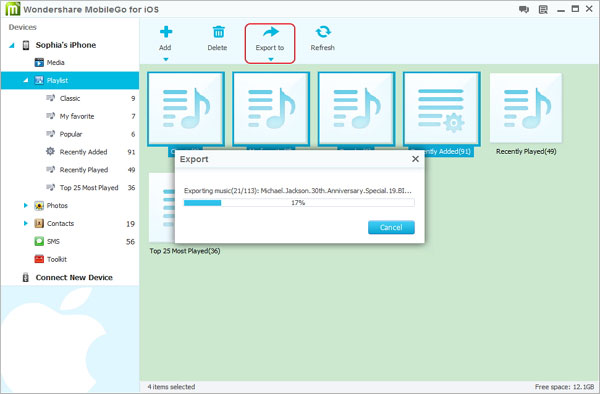Click the Toolkit red toolbox icon
The height and width of the screenshot is (394, 600).
click(x=39, y=259)
